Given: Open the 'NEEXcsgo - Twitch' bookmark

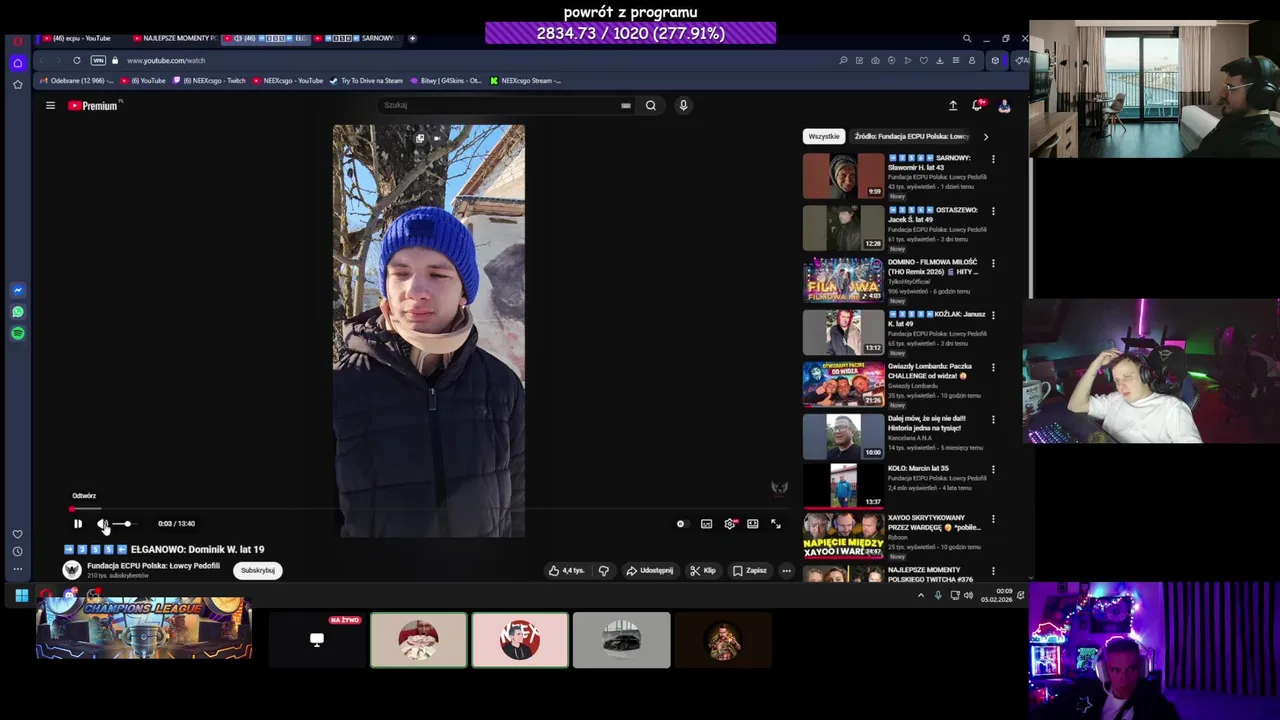Looking at the screenshot, I should click(209, 81).
